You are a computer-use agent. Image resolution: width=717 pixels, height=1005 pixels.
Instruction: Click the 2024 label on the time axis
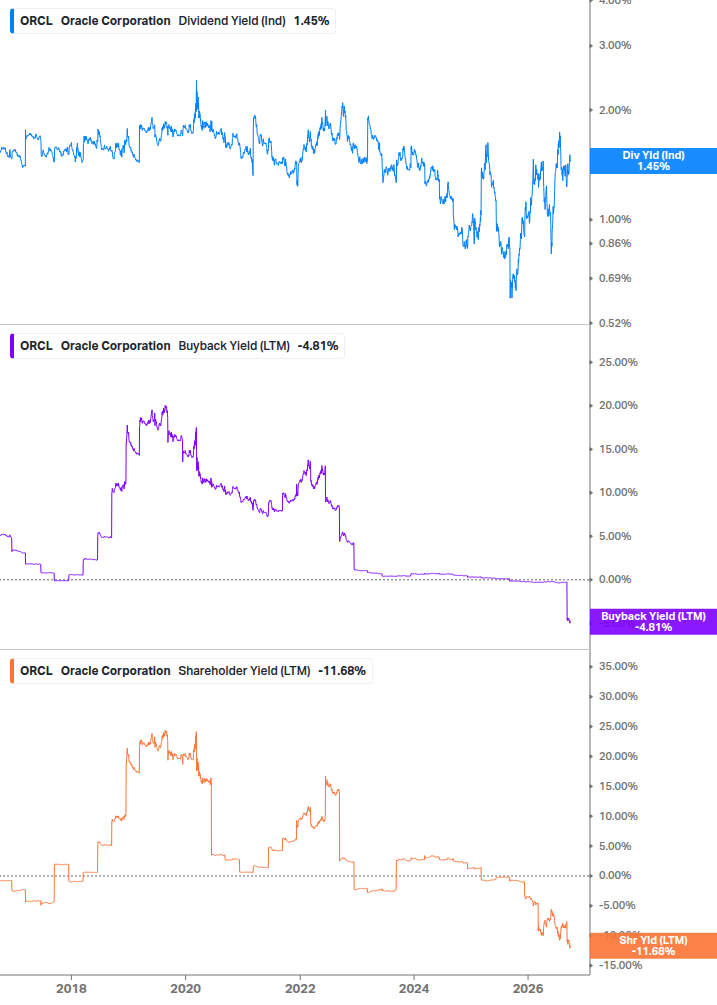click(414, 988)
